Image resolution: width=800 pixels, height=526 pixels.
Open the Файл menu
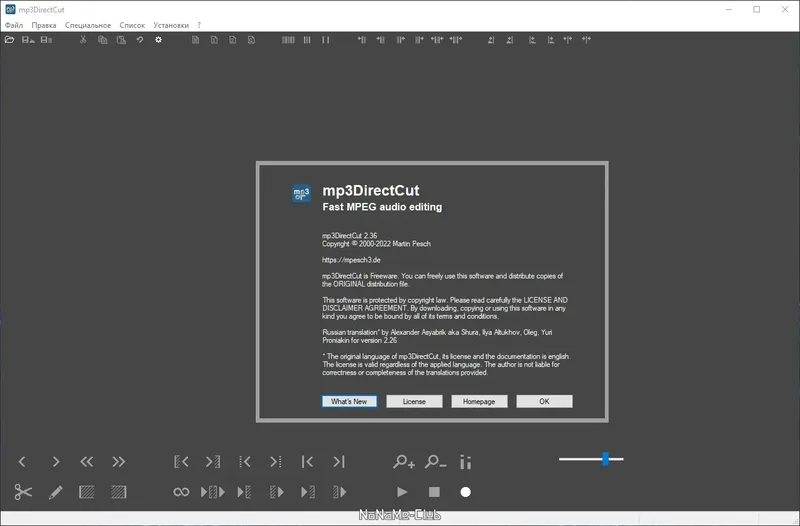14,25
